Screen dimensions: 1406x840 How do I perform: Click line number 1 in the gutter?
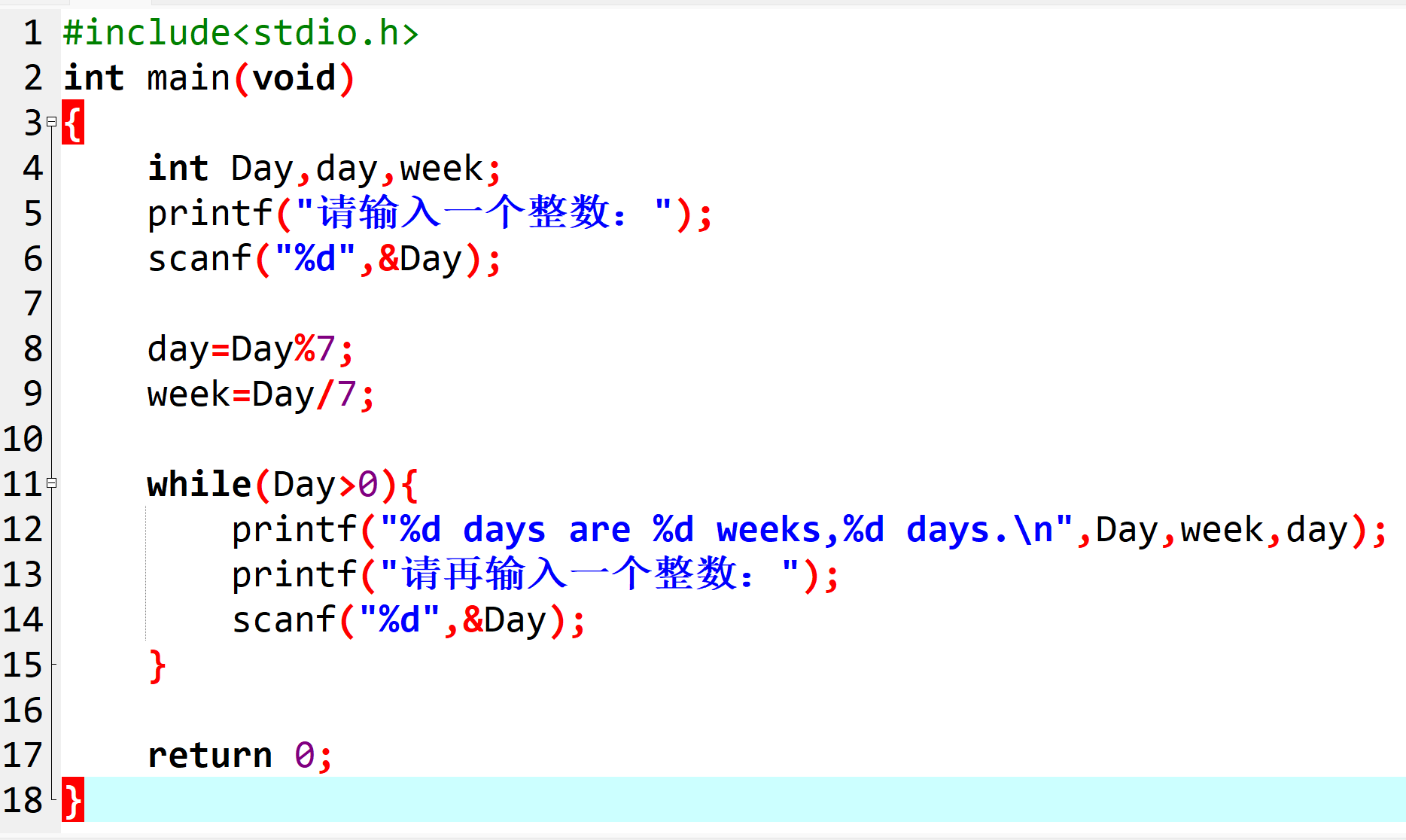click(x=32, y=32)
